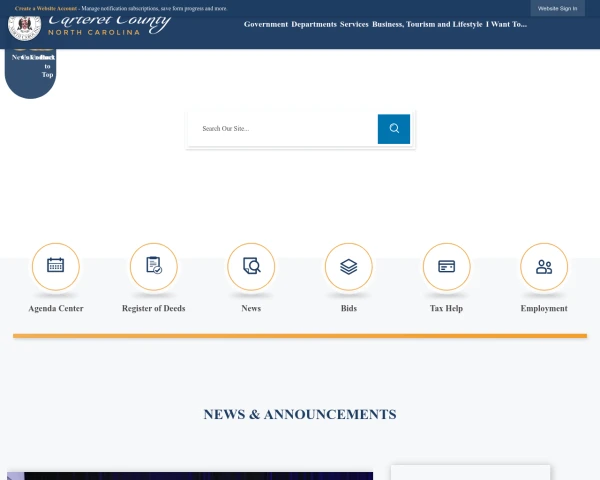Expand the Services menu

pyautogui.click(x=354, y=24)
